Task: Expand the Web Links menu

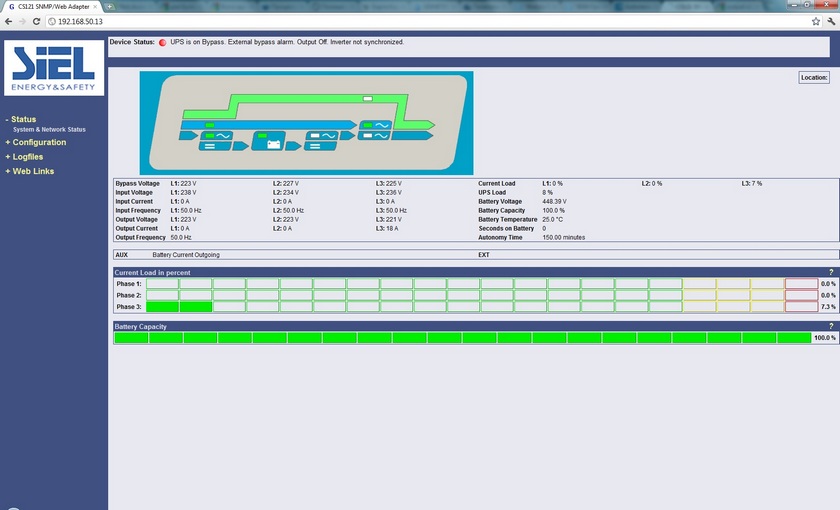Action: coord(30,171)
